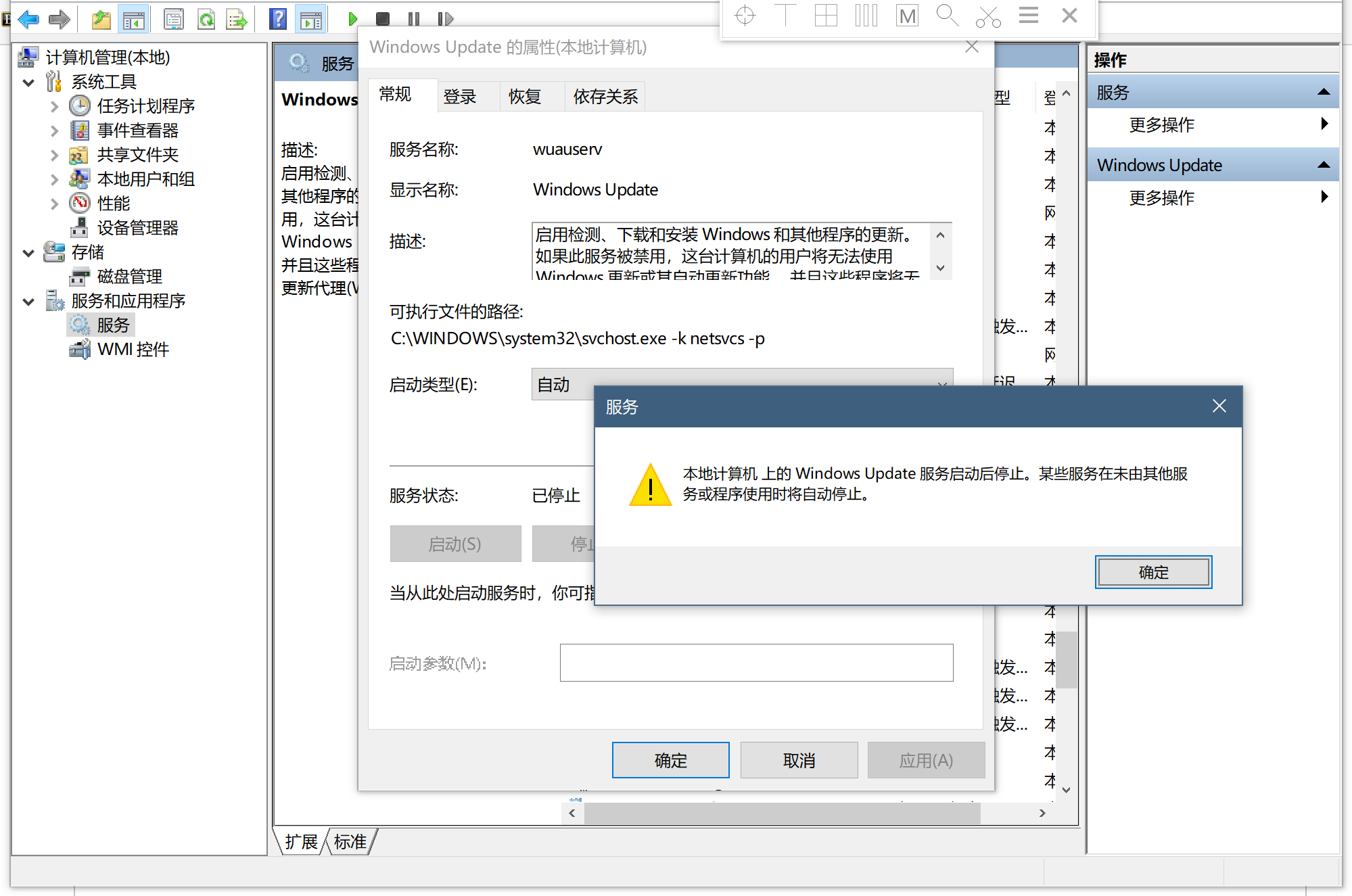
Task: Collapse the Windows Update section in 操作 pane
Action: [x=1323, y=165]
